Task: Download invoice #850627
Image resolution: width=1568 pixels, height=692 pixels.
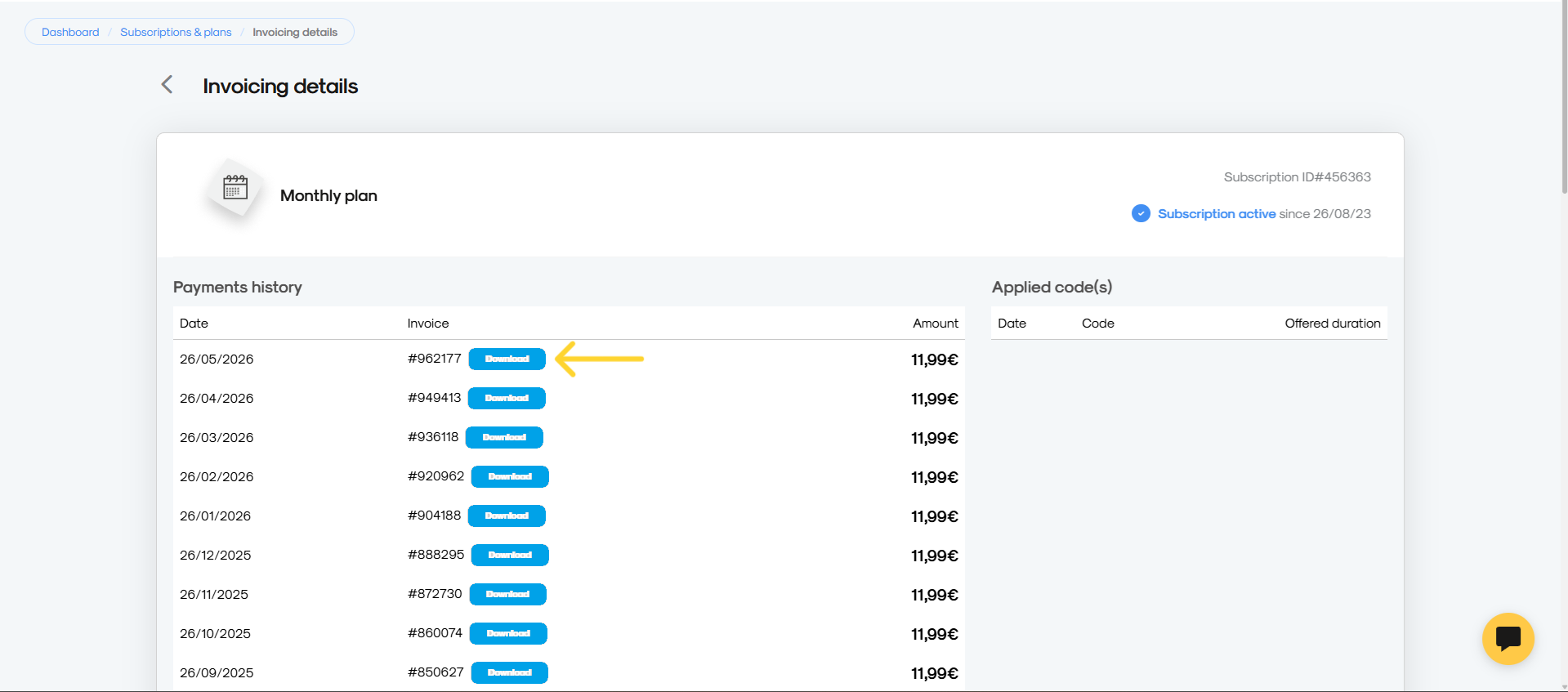Action: 510,672
